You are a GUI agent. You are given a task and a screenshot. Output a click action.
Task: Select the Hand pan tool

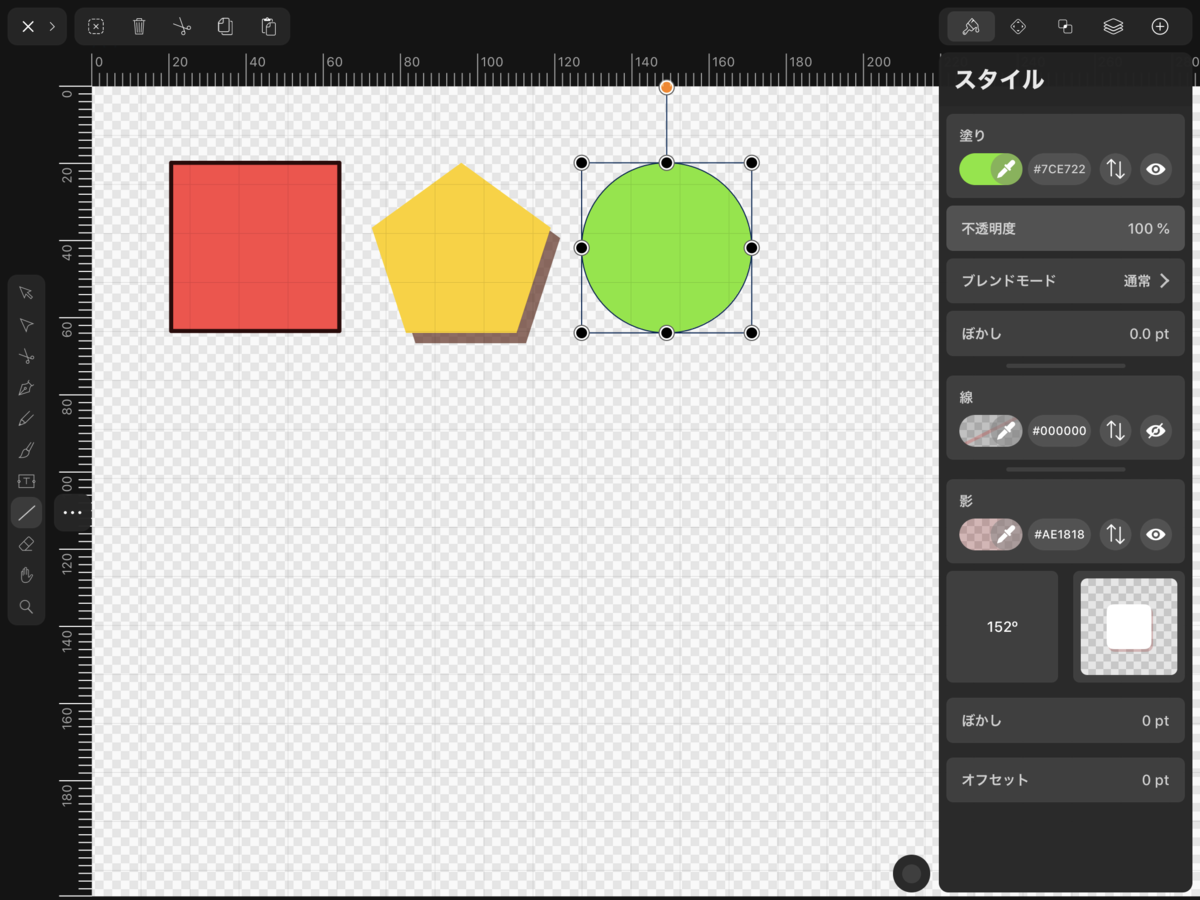click(26, 575)
